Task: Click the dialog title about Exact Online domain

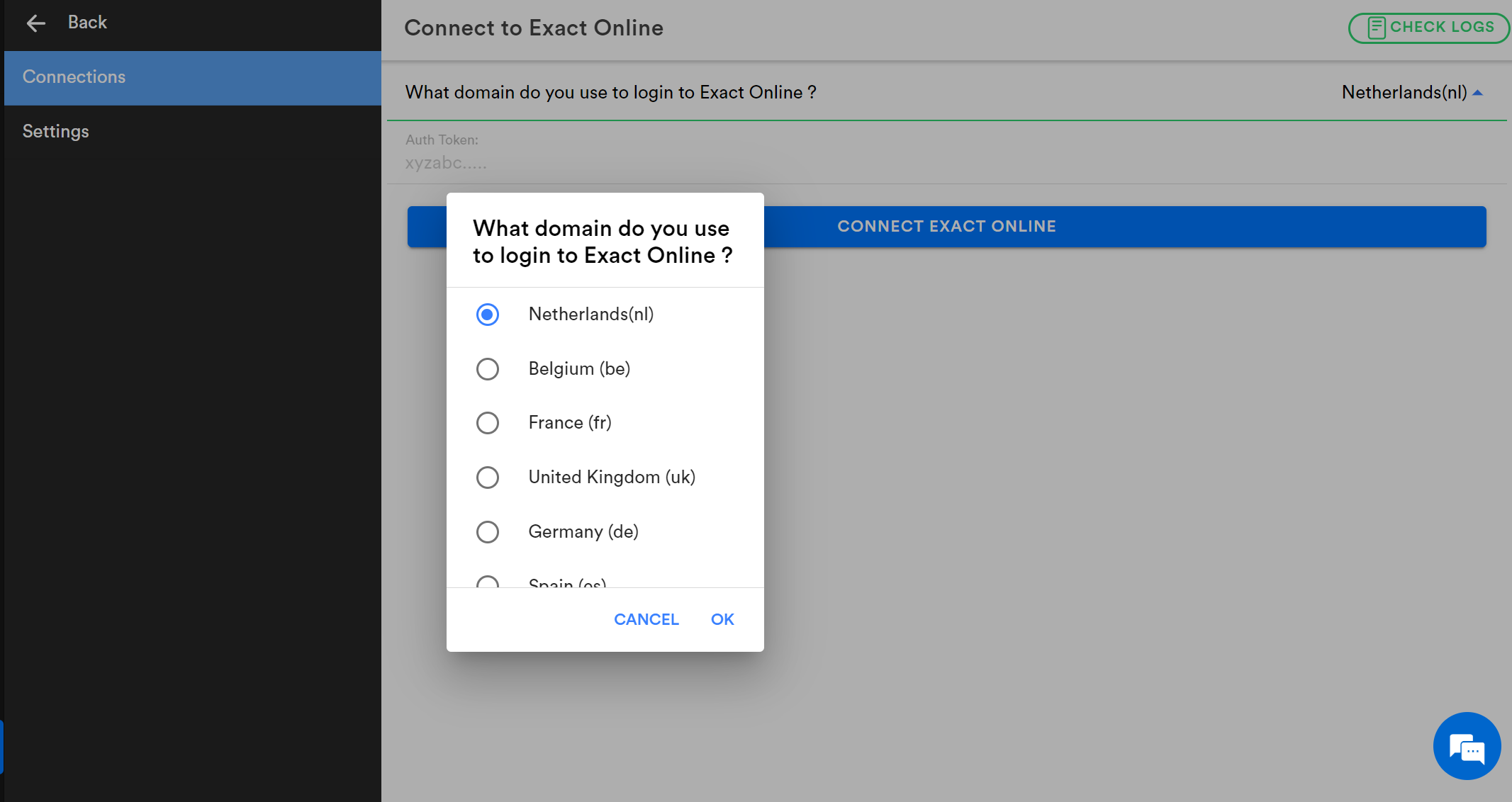Action: pos(603,242)
